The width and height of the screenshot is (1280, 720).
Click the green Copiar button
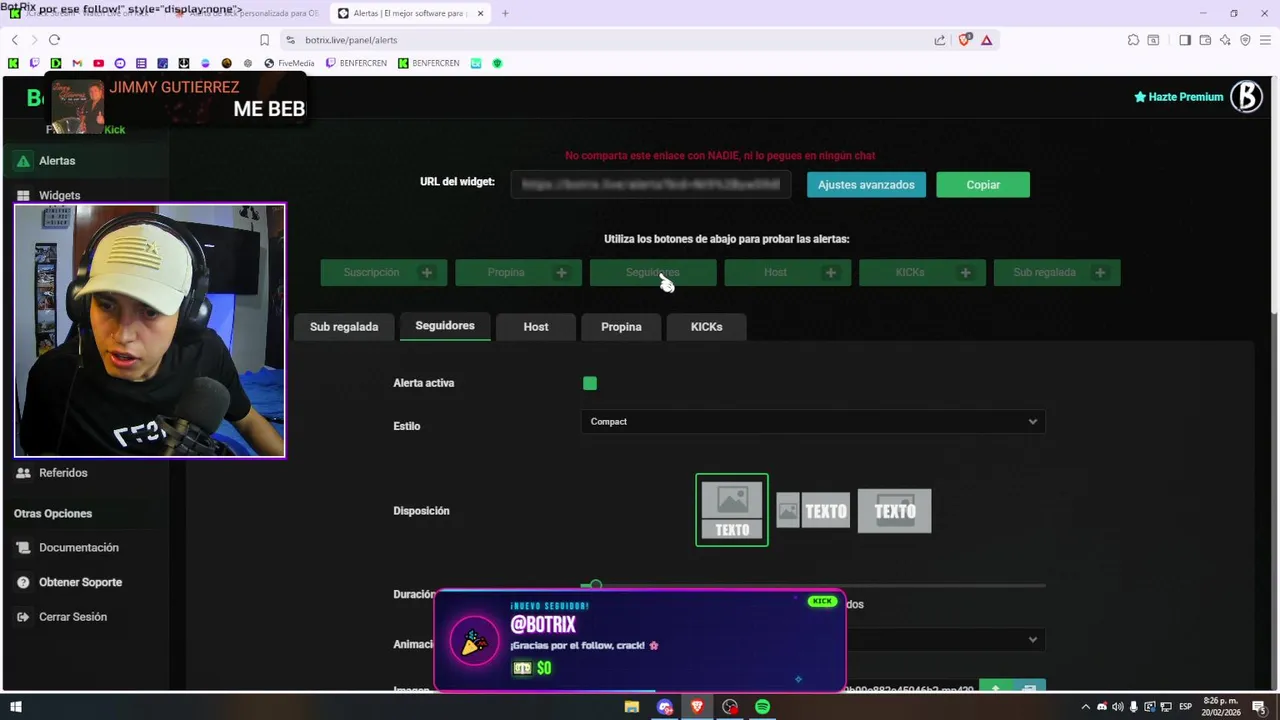pyautogui.click(x=983, y=185)
